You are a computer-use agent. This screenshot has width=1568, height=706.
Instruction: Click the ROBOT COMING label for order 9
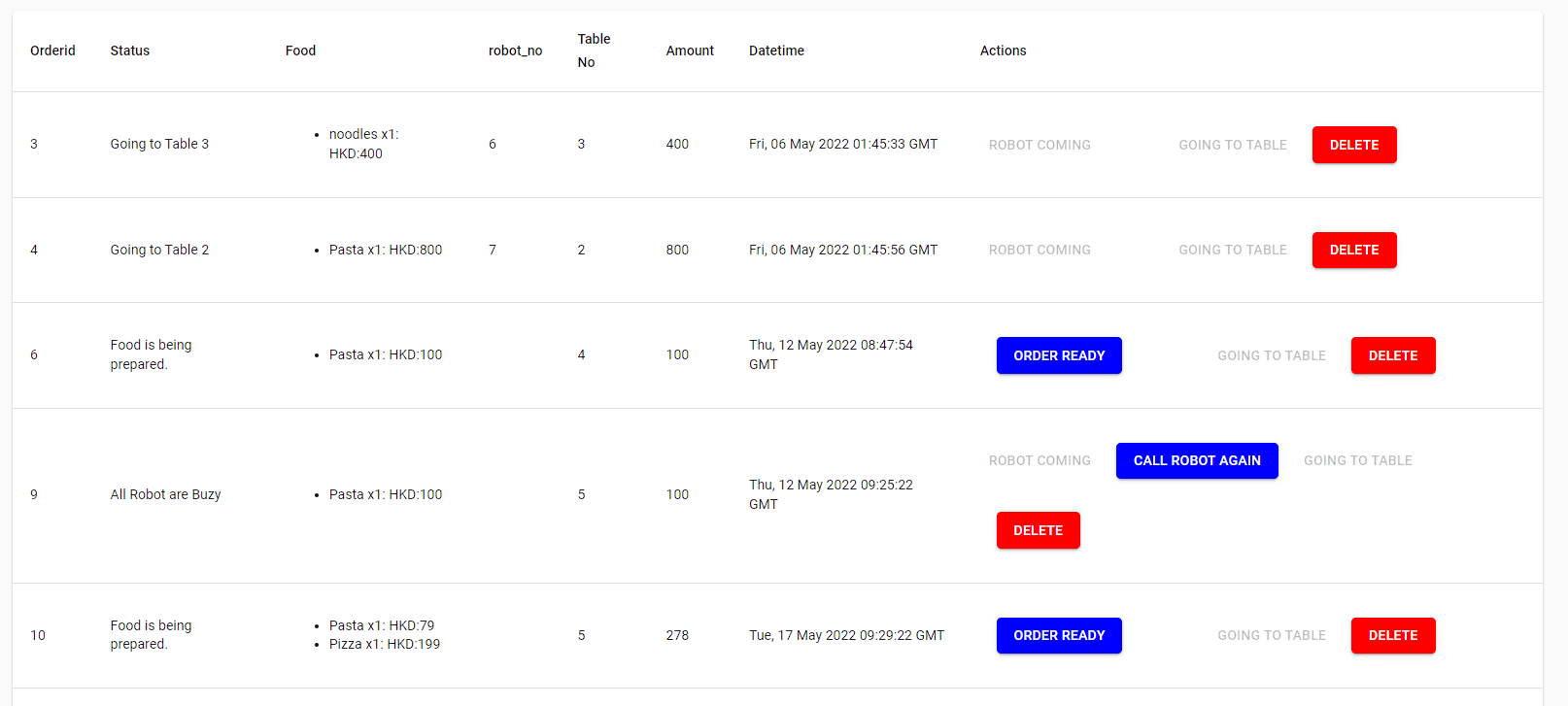[1040, 459]
